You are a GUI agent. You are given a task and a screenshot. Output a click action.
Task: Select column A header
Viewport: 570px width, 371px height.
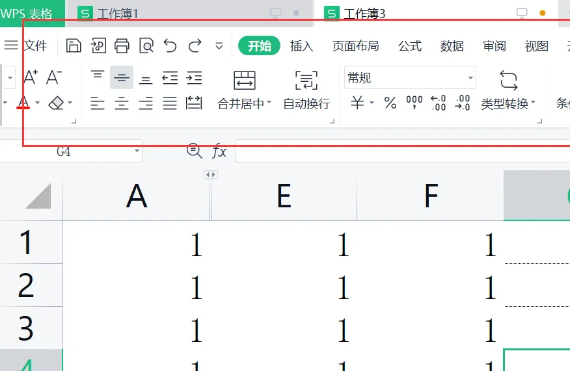136,196
